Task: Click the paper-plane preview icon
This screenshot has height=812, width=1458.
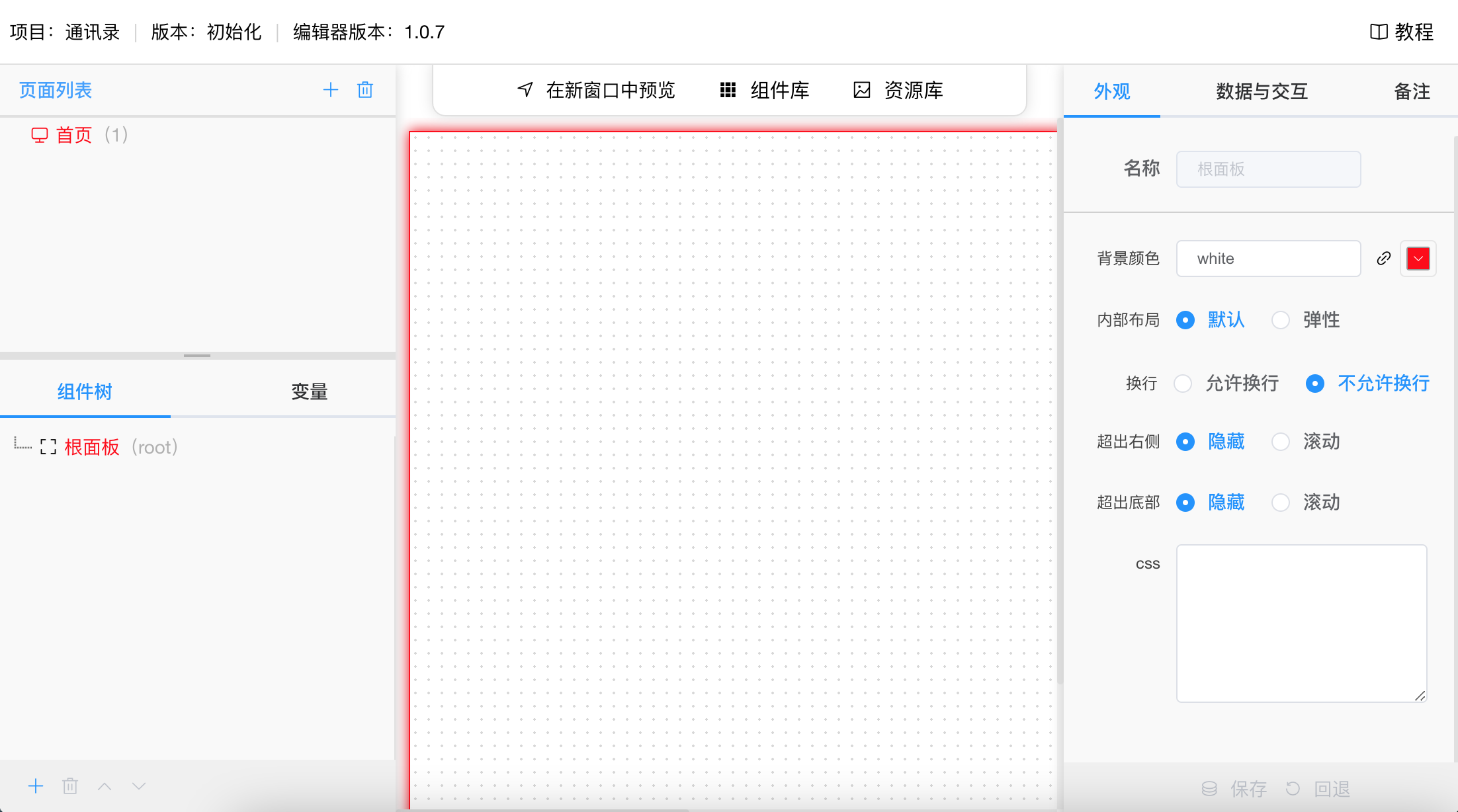Action: 525,90
